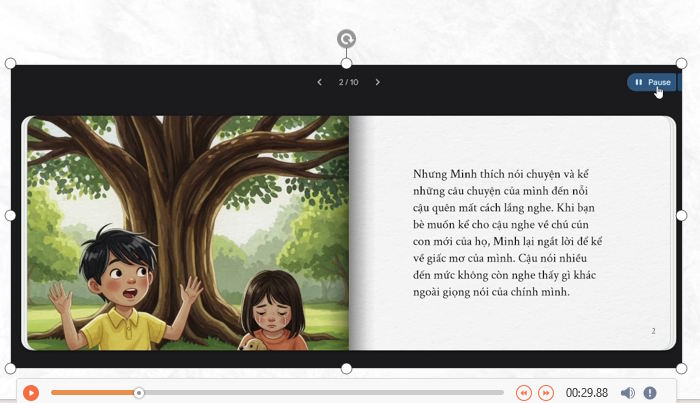Pause the storybook playback

[x=654, y=82]
